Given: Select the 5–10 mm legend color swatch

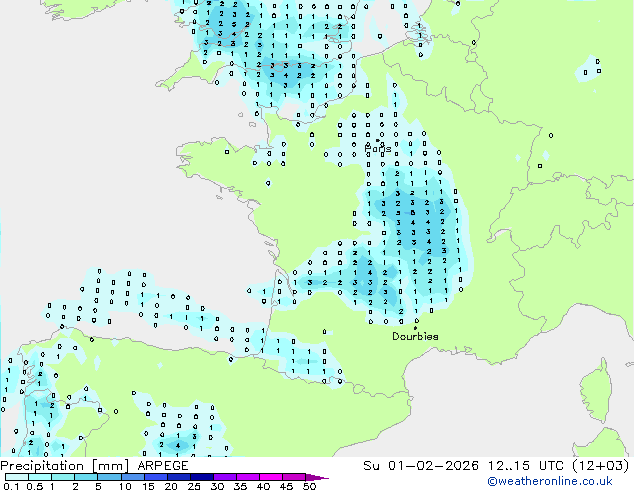Looking at the screenshot, I should (109, 477).
